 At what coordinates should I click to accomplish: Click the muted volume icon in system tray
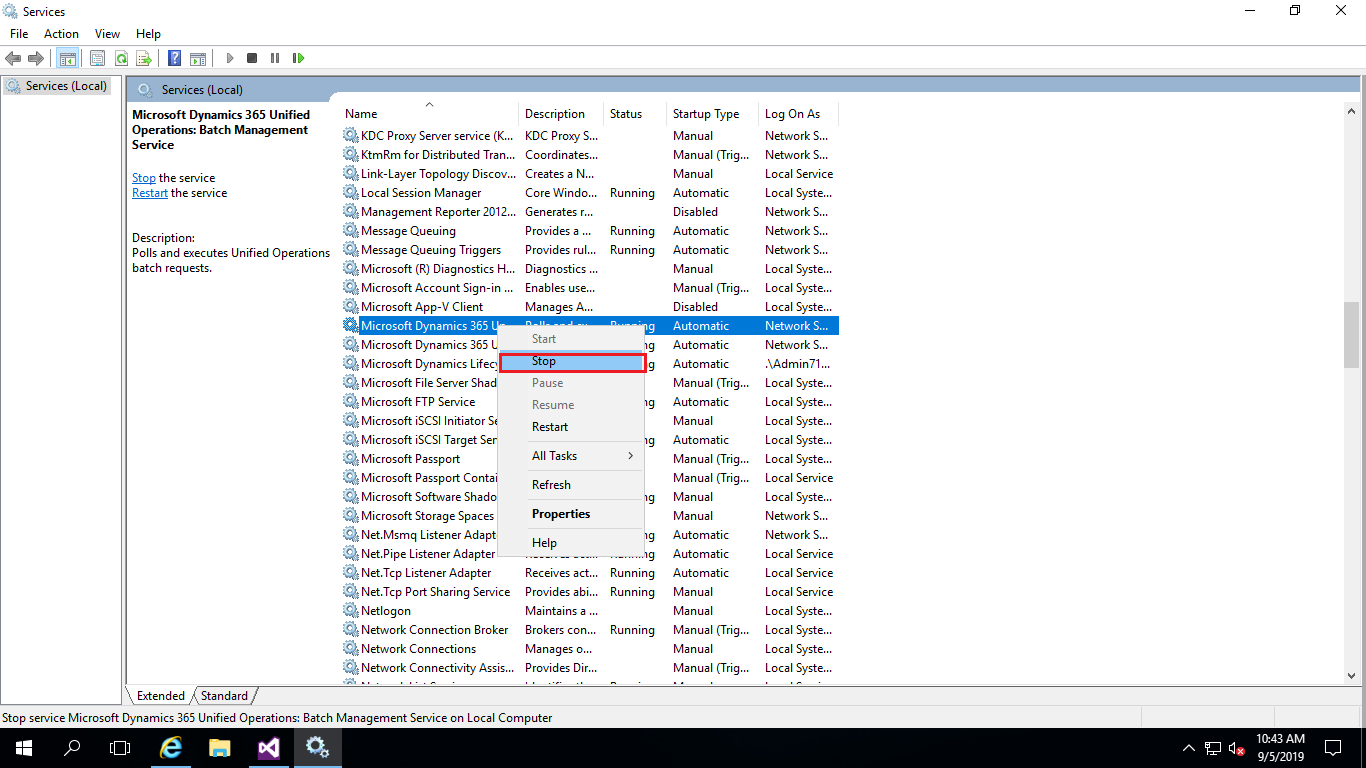1236,748
